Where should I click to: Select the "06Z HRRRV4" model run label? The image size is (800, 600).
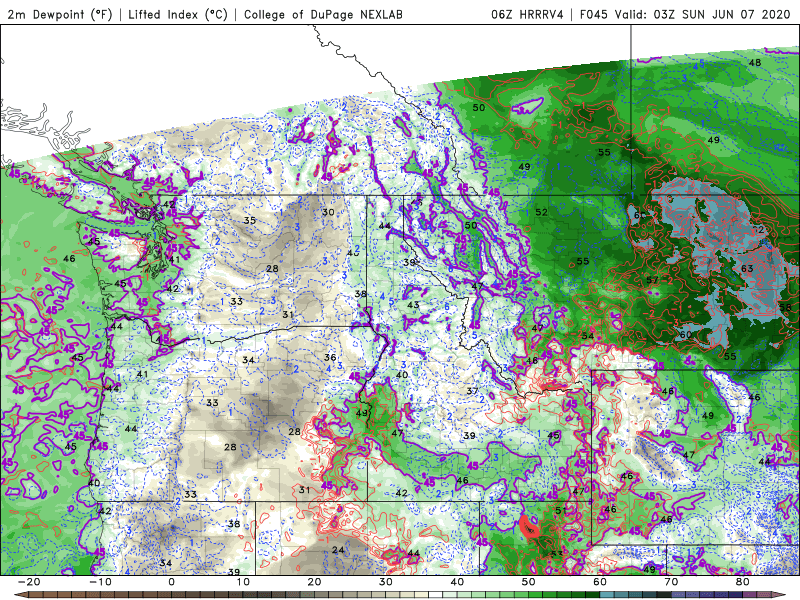click(528, 14)
